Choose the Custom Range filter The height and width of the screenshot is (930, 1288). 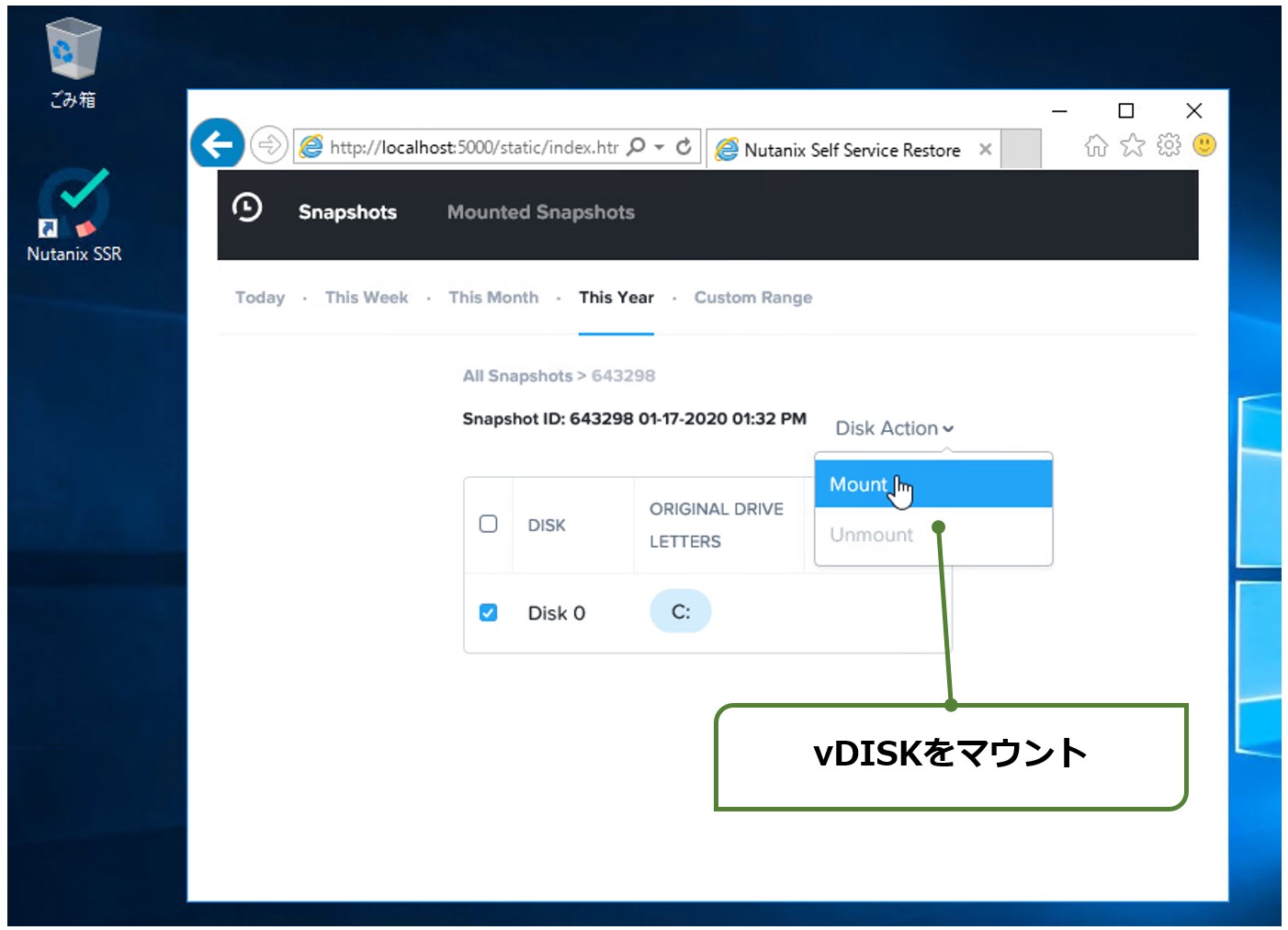(x=753, y=298)
